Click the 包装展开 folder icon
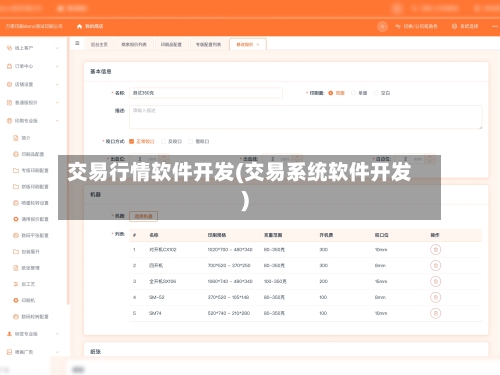Image resolution: width=500 pixels, height=375 pixels. (x=16, y=252)
